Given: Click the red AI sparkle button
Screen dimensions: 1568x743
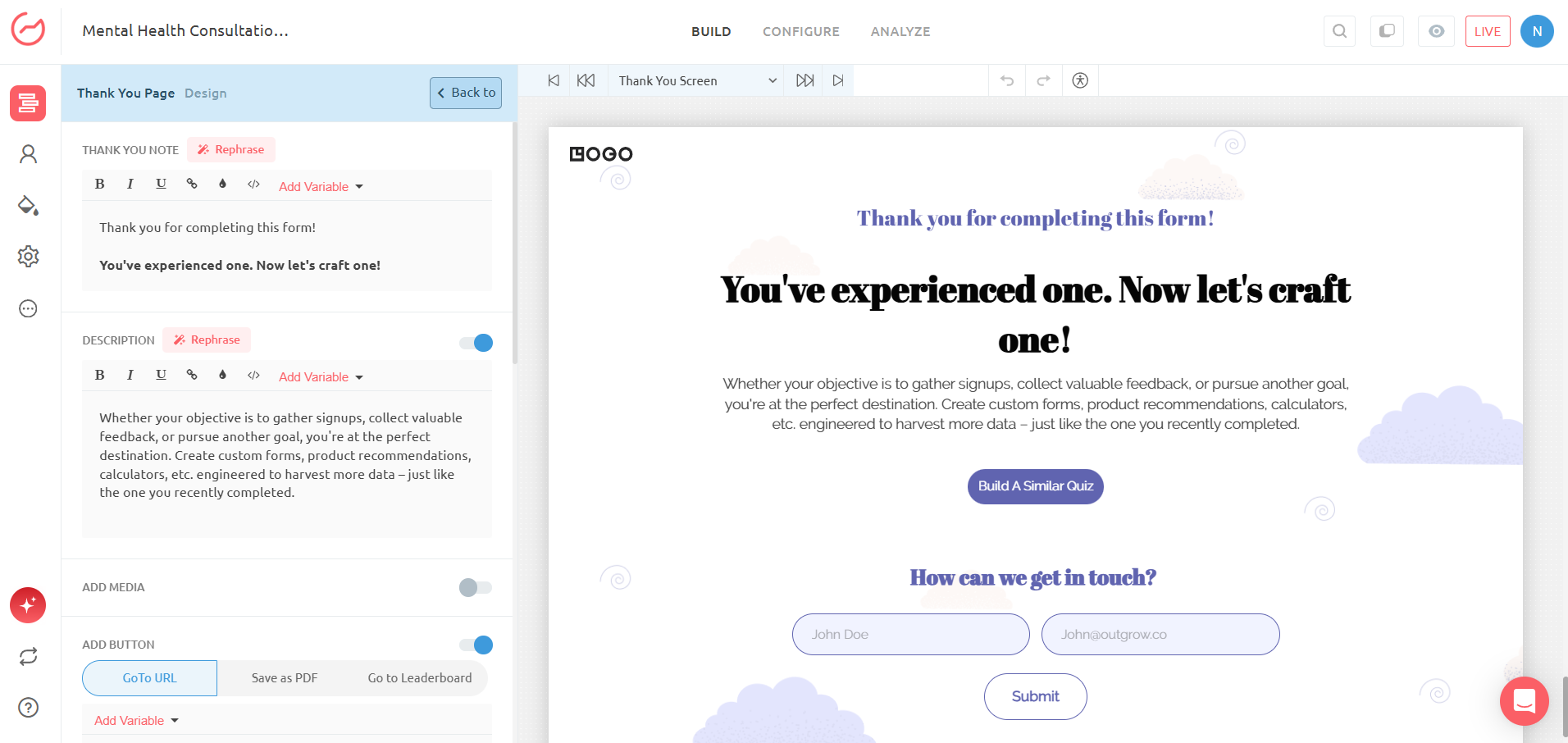Looking at the screenshot, I should pos(28,605).
